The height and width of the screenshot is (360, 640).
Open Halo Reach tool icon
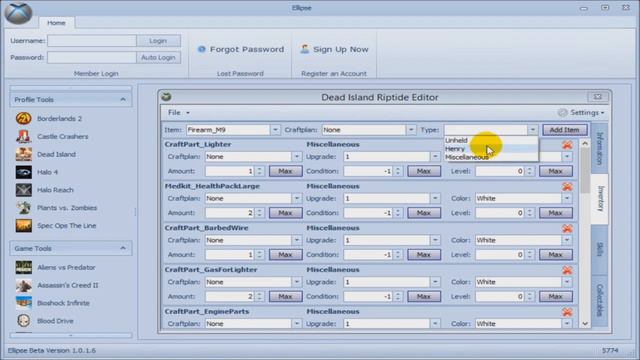[x=24, y=190]
